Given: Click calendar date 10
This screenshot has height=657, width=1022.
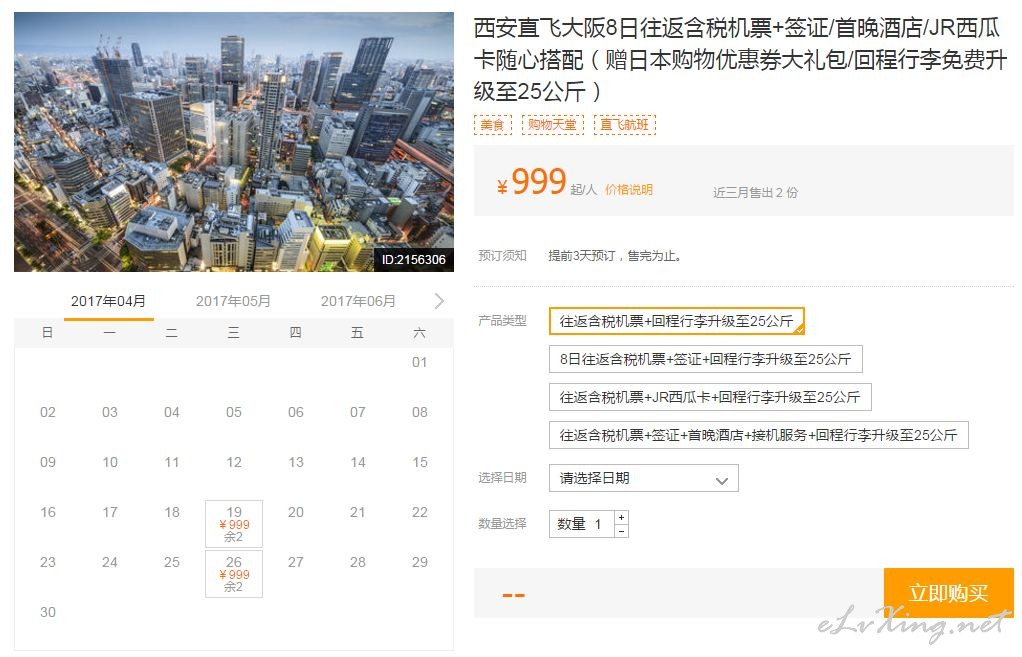Looking at the screenshot, I should [110, 463].
